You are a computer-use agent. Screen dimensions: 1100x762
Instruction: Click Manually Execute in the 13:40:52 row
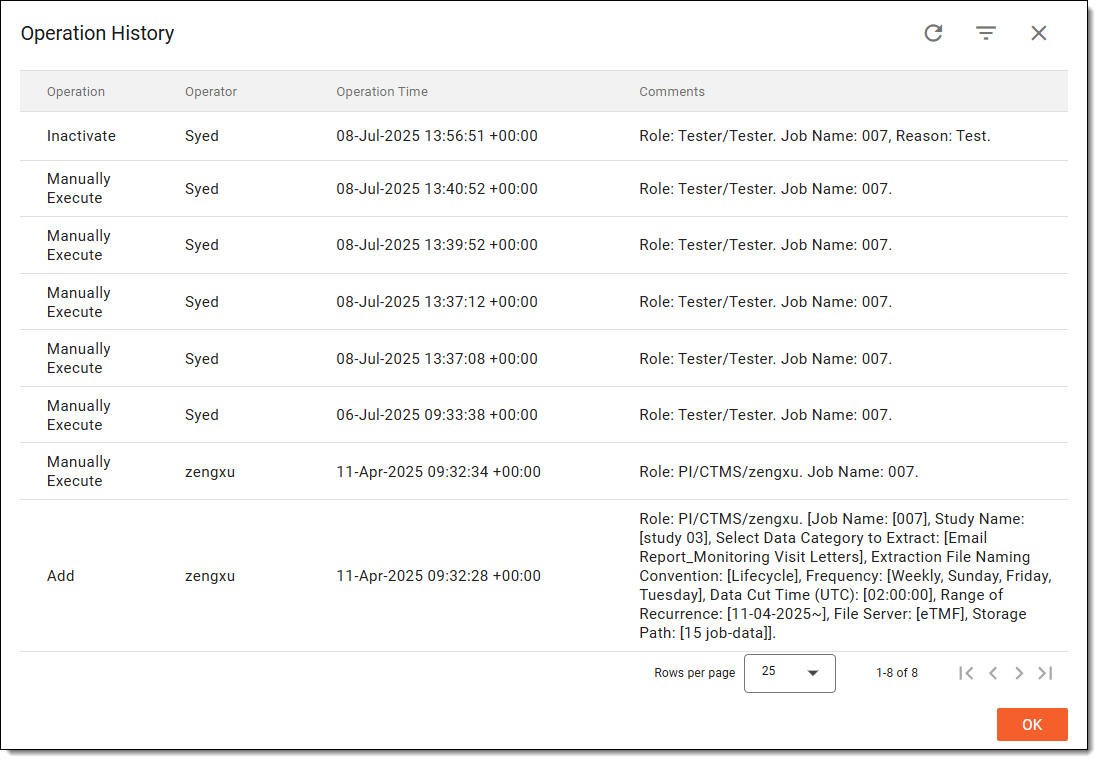[x=79, y=189]
